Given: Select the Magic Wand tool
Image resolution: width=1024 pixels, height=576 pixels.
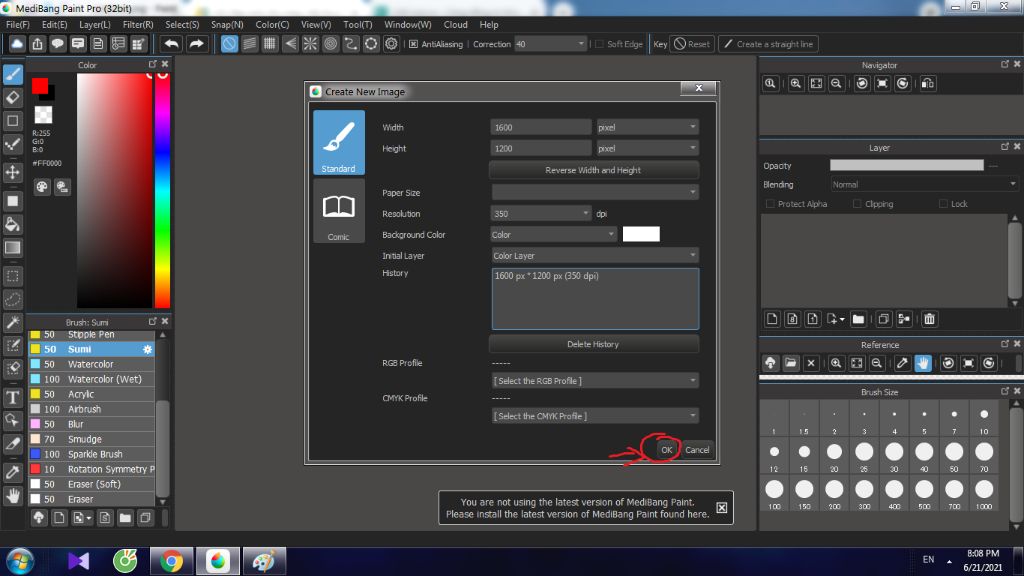Looking at the screenshot, I should click(x=12, y=322).
